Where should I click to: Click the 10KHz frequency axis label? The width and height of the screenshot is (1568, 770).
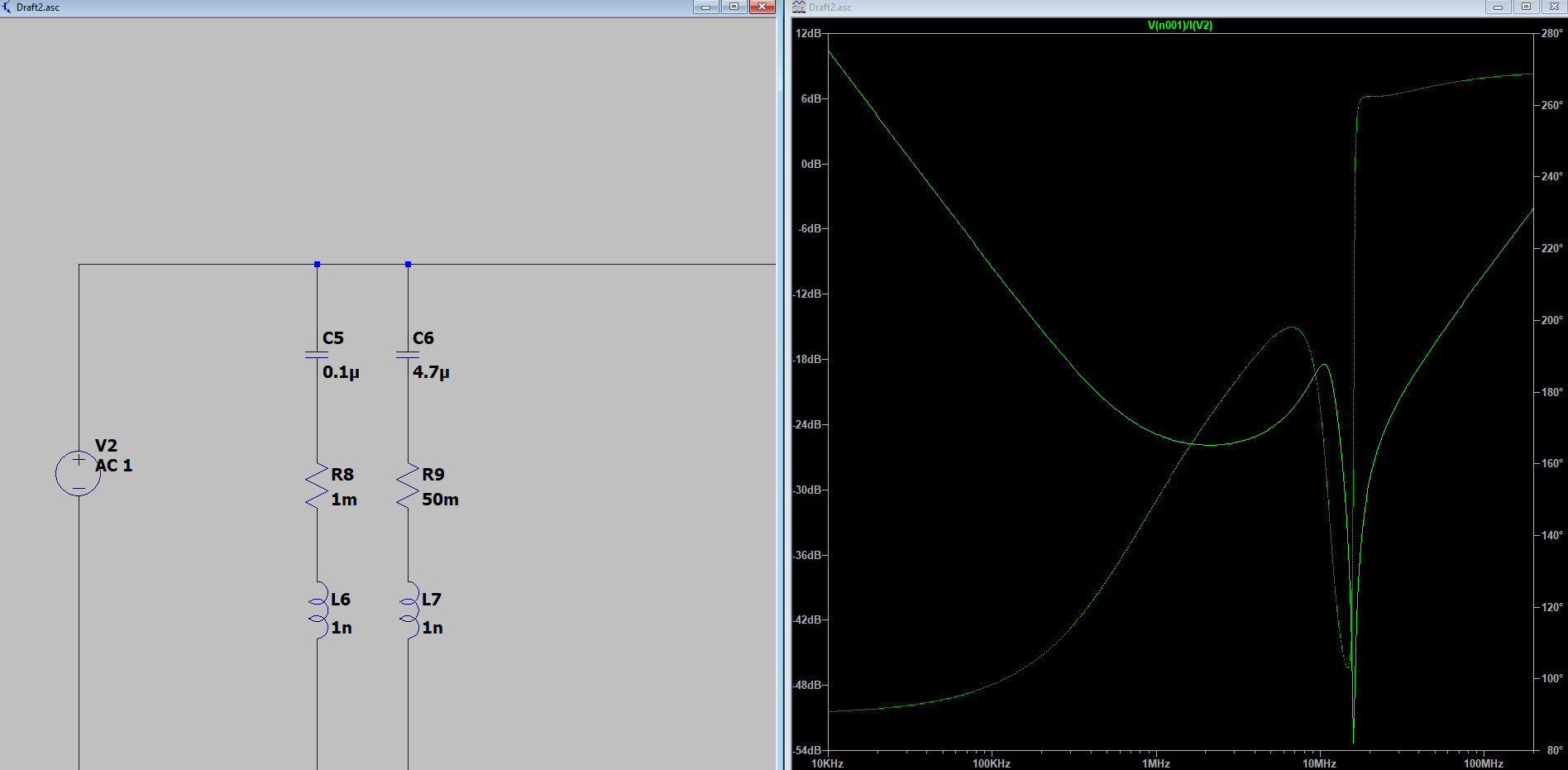click(827, 763)
